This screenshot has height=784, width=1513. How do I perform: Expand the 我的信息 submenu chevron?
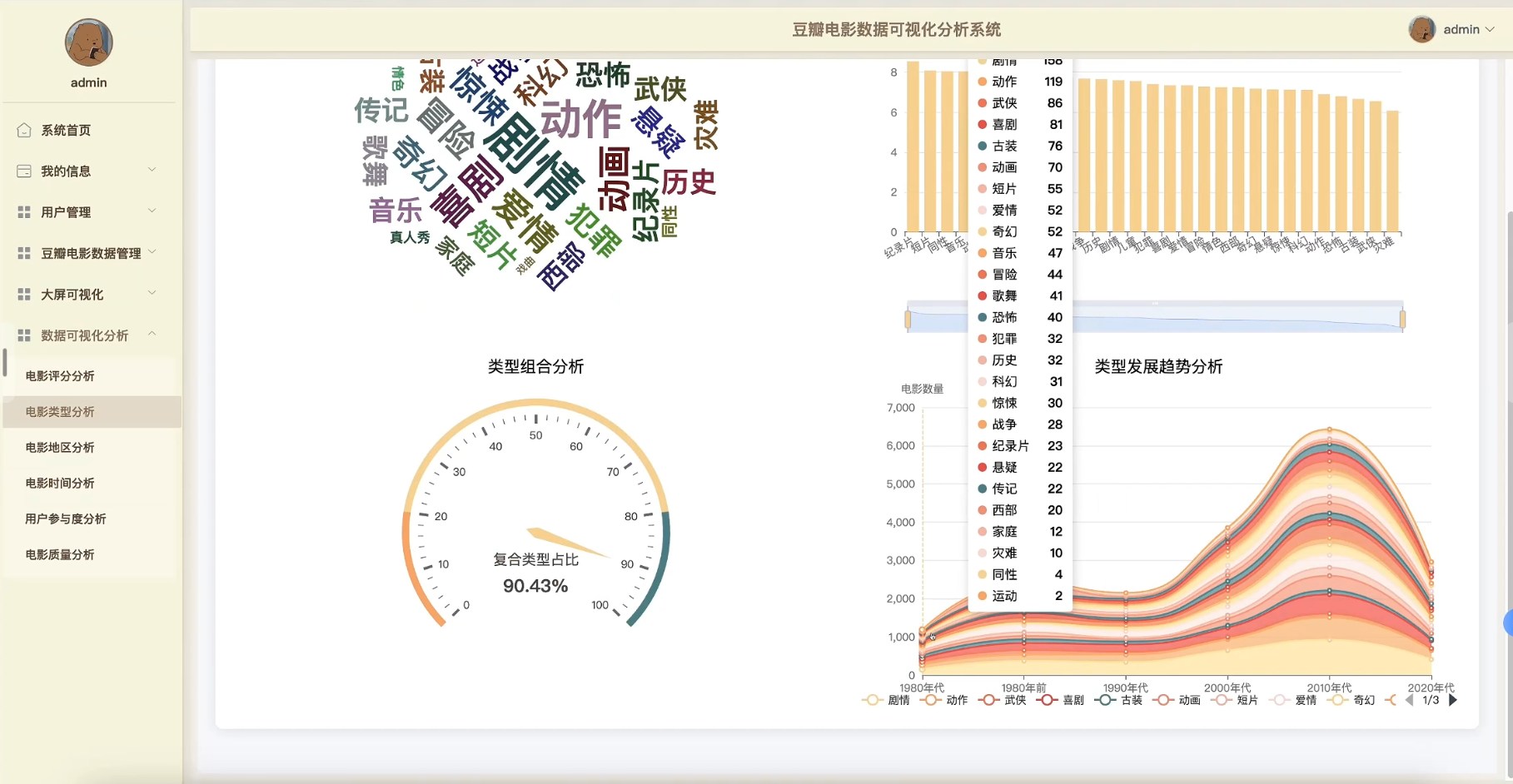pyautogui.click(x=152, y=170)
